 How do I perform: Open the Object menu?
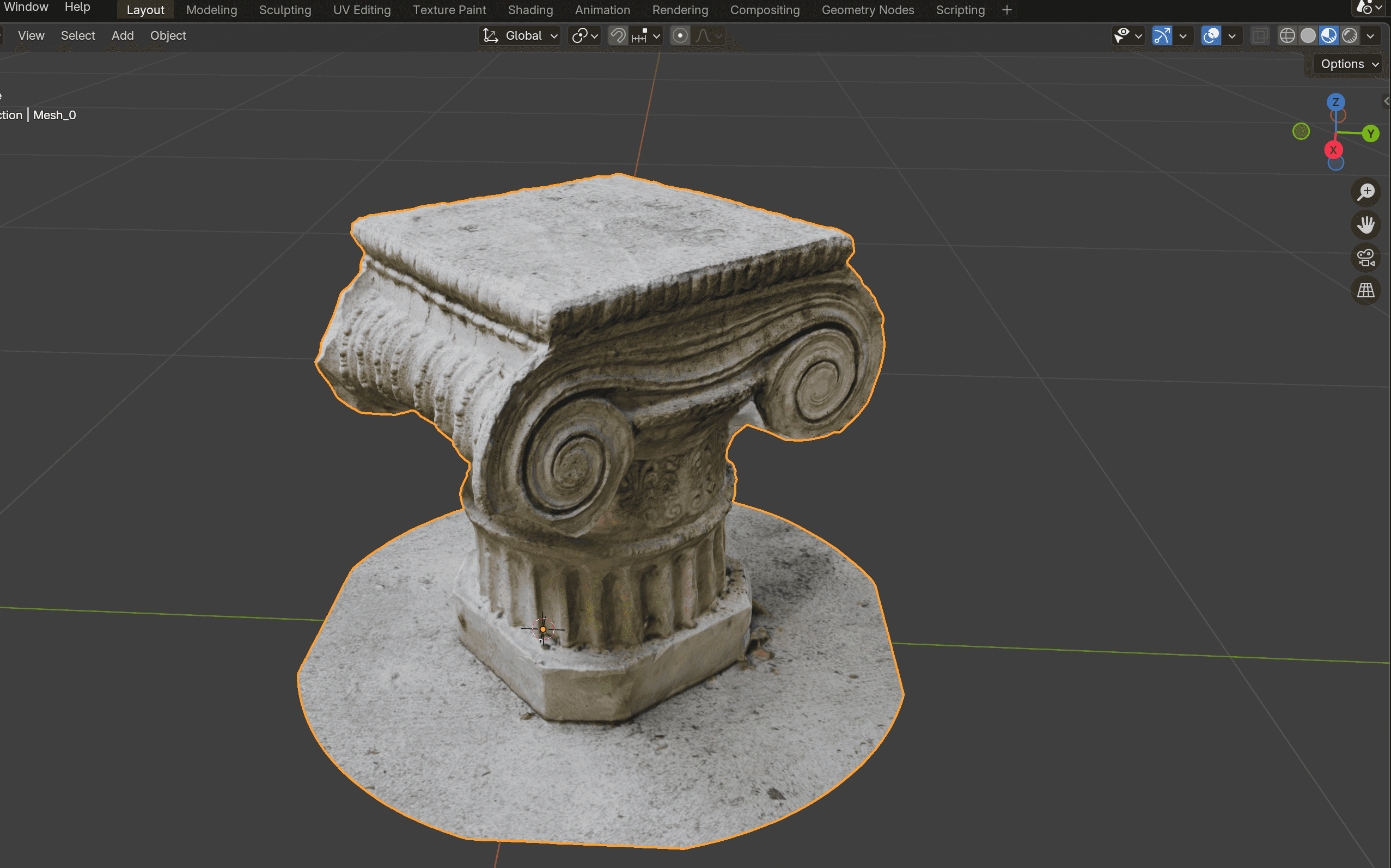(x=168, y=35)
